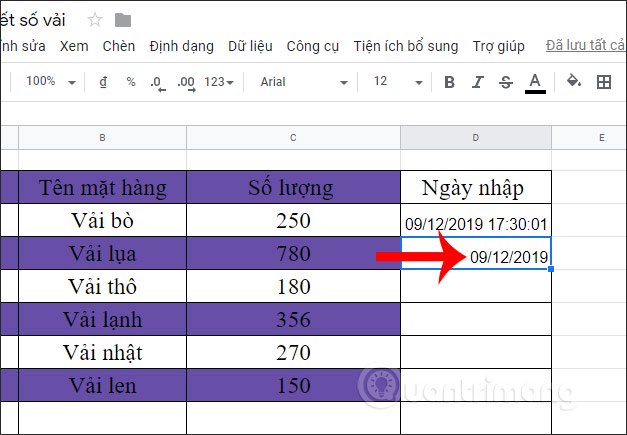The image size is (627, 435).
Task: Open the Xem menu
Action: (74, 46)
